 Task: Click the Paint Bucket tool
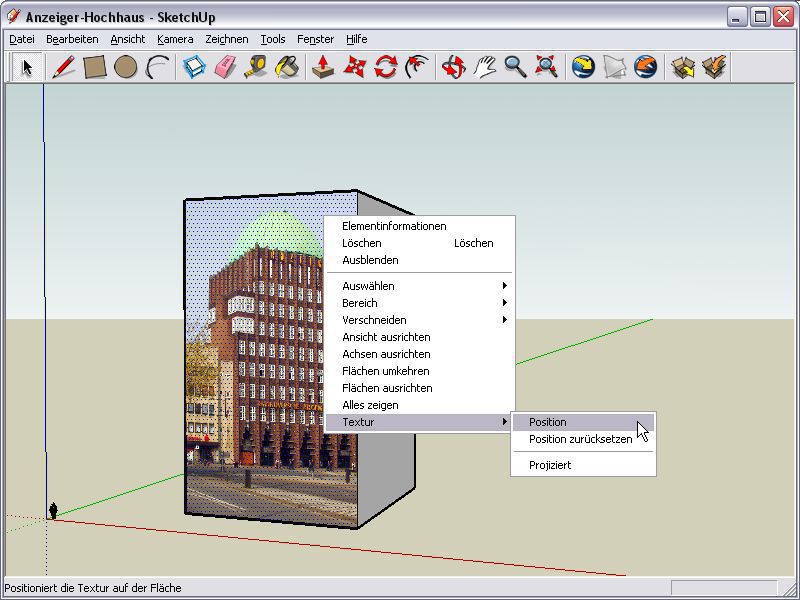[x=286, y=67]
